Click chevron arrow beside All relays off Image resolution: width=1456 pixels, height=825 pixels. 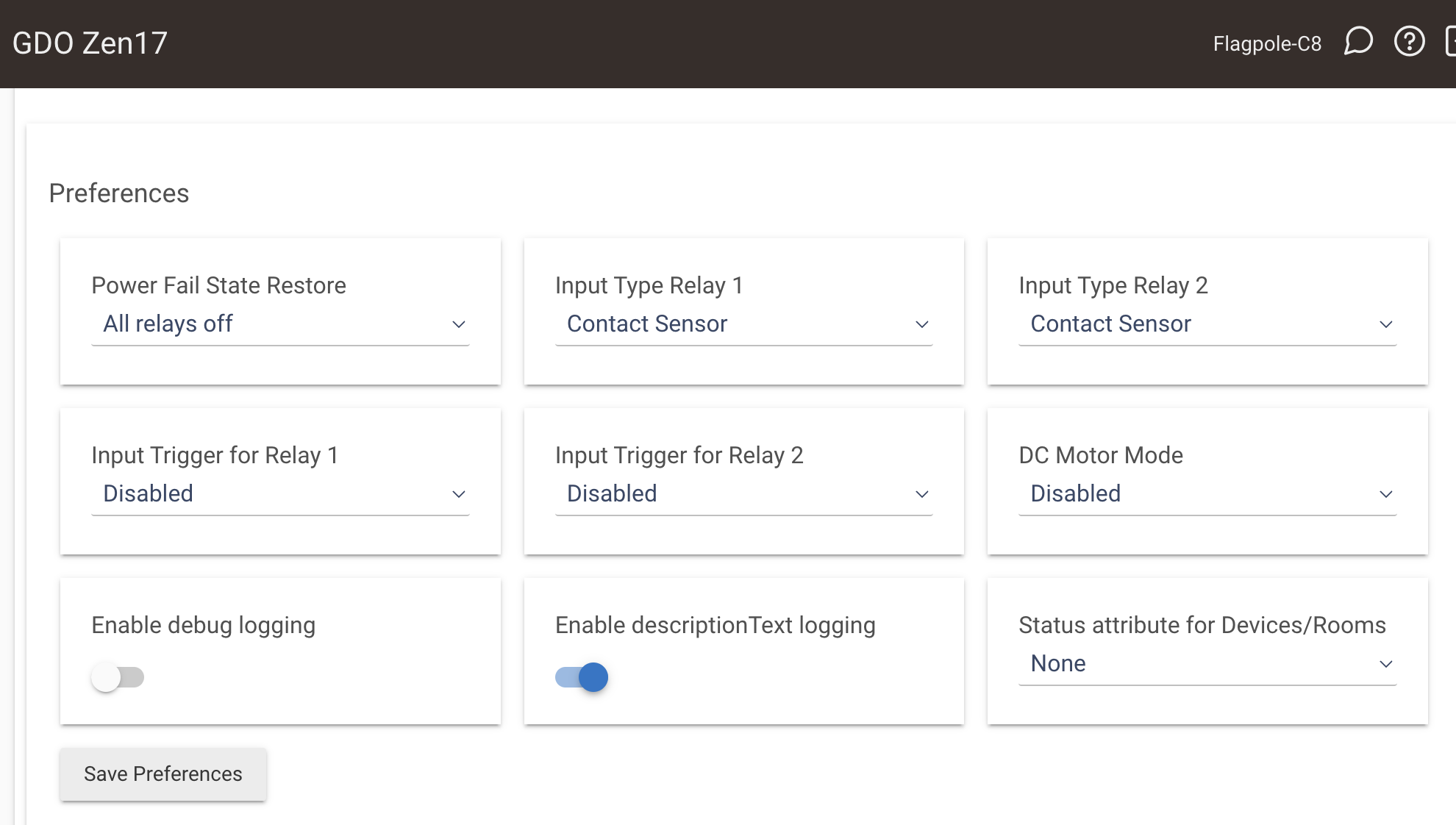point(459,325)
